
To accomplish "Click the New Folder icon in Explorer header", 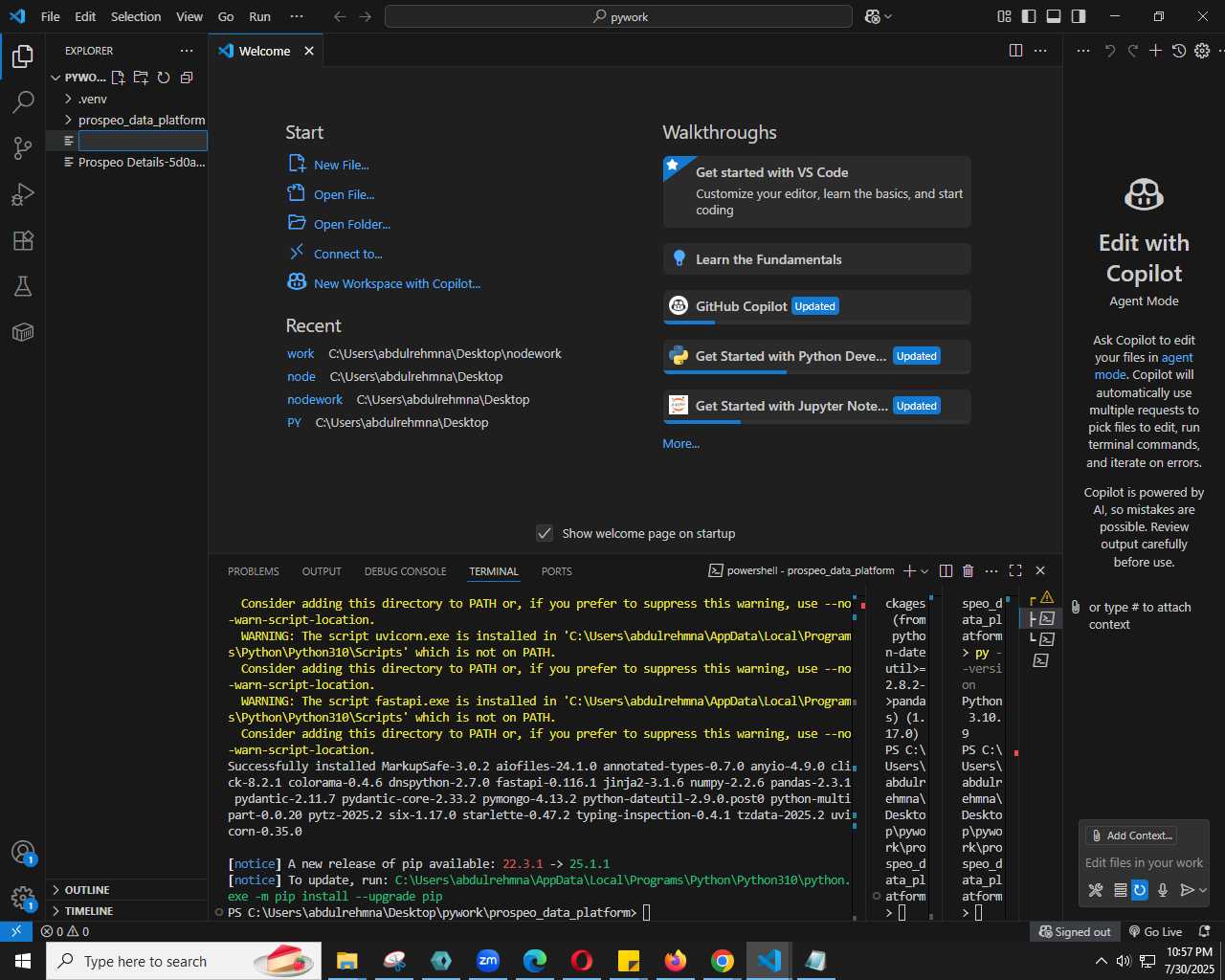I will click(141, 78).
